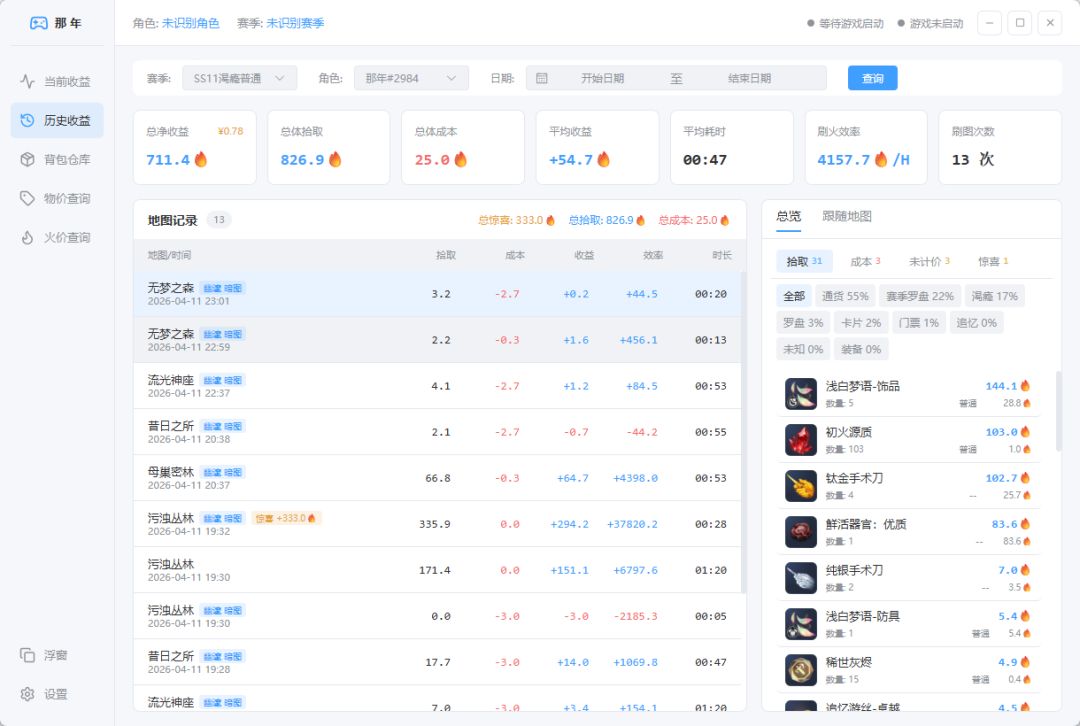
Task: Click the 等待游戏启动 status indicator
Action: pos(845,23)
